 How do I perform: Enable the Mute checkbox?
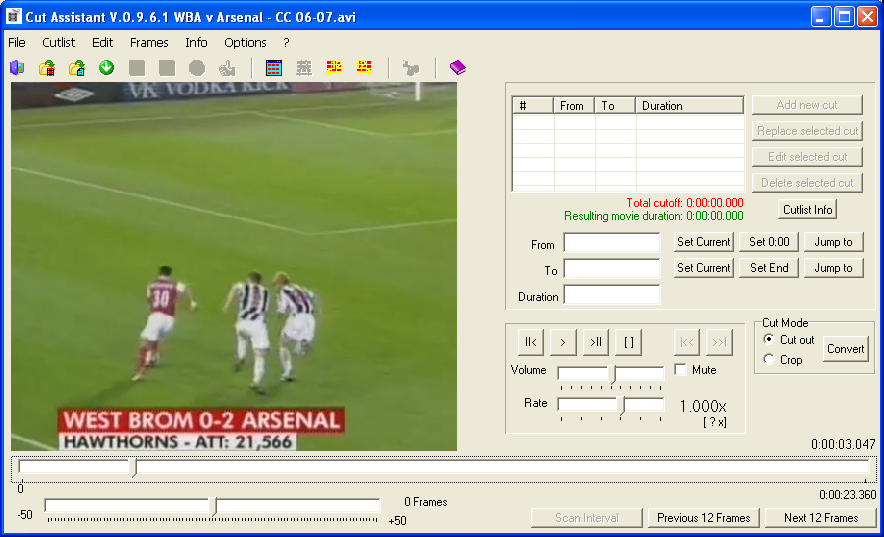[681, 370]
